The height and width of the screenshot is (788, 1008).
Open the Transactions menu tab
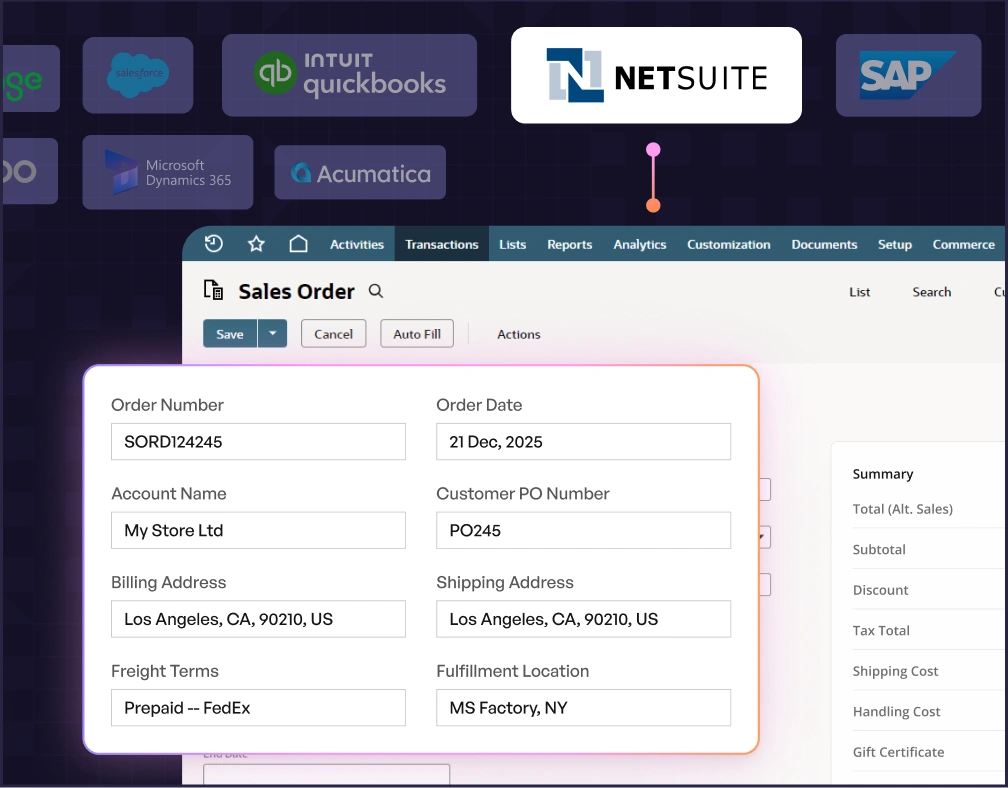click(x=442, y=244)
